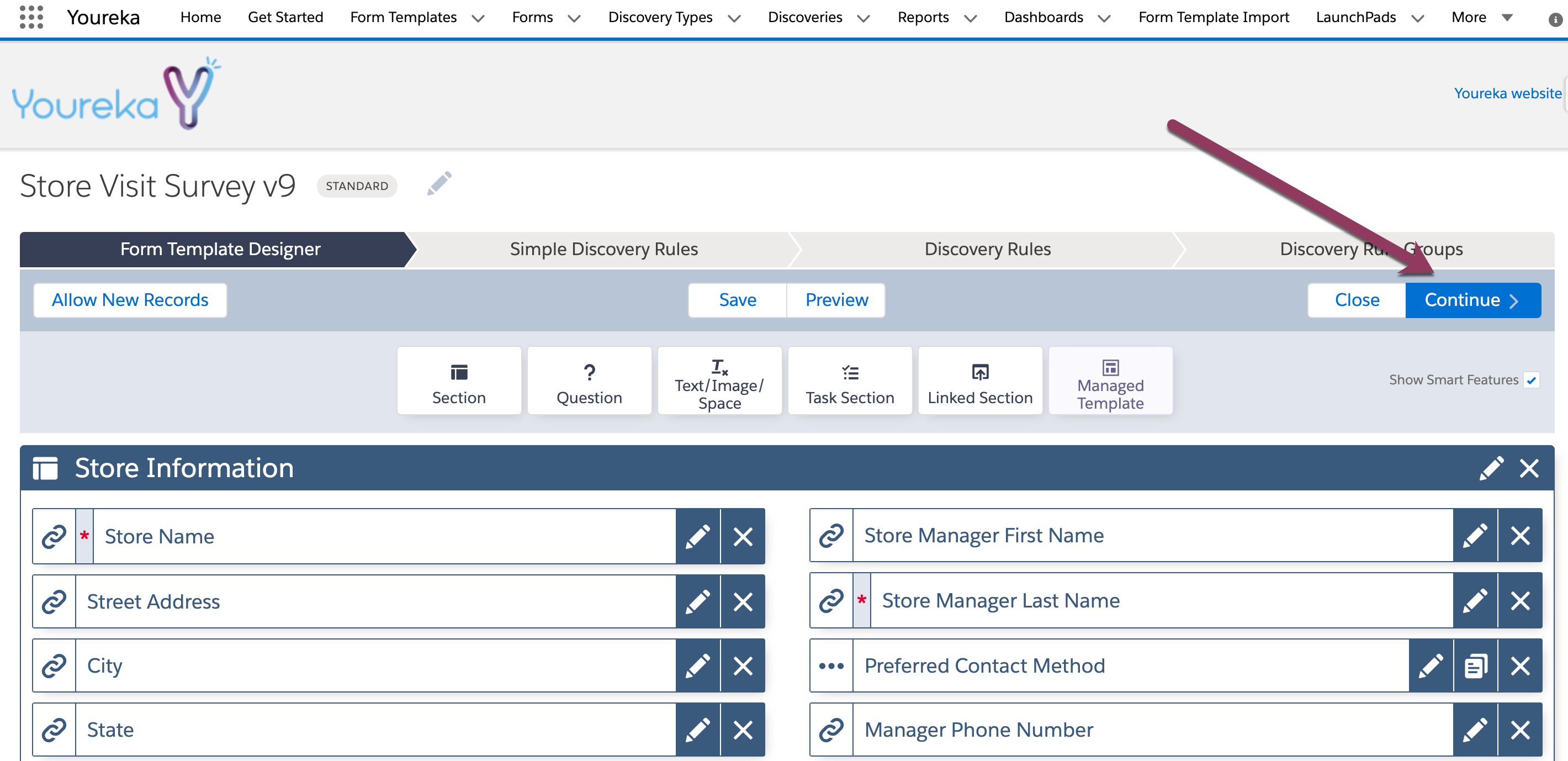Delete the Store Information section
This screenshot has height=761, width=1568.
[1529, 468]
